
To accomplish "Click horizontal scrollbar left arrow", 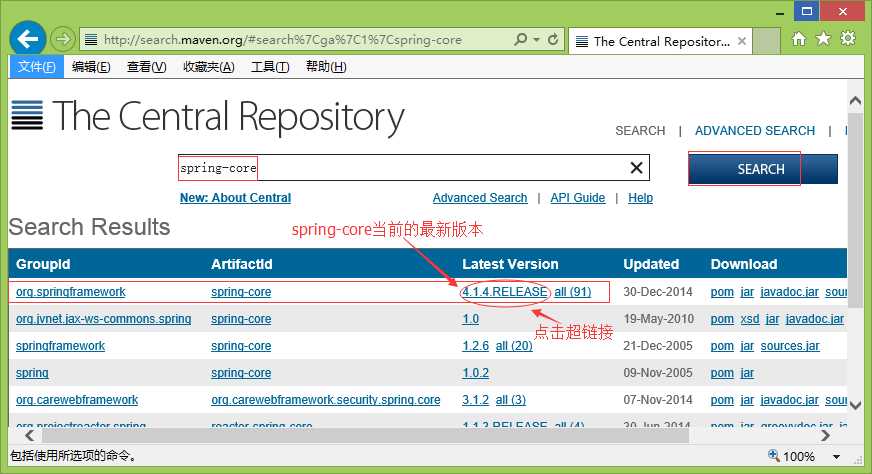I will [x=29, y=436].
